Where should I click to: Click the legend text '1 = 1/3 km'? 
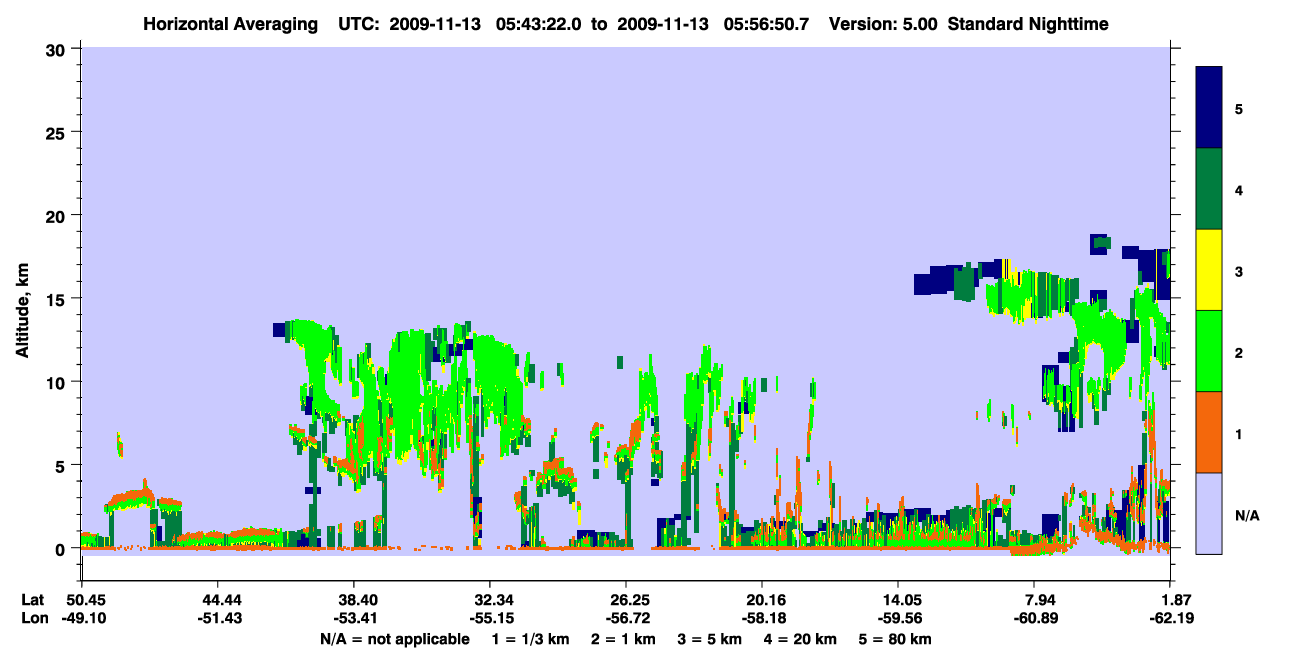tap(530, 639)
